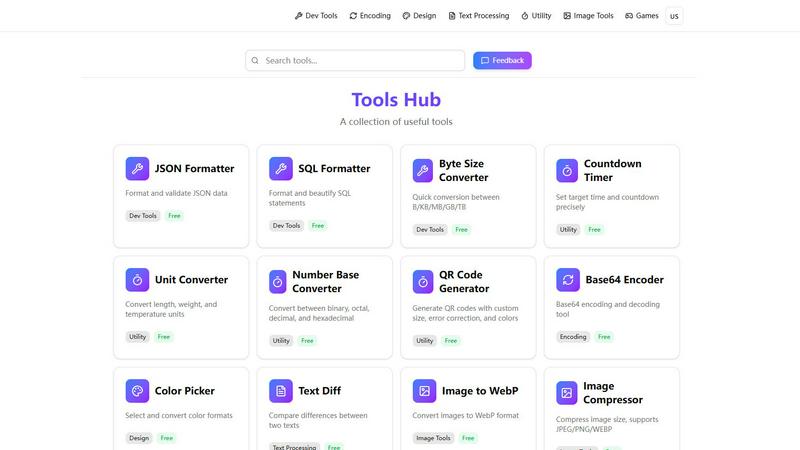This screenshot has height=450, width=800.
Task: Click the Tools Hub heading
Action: tap(396, 99)
